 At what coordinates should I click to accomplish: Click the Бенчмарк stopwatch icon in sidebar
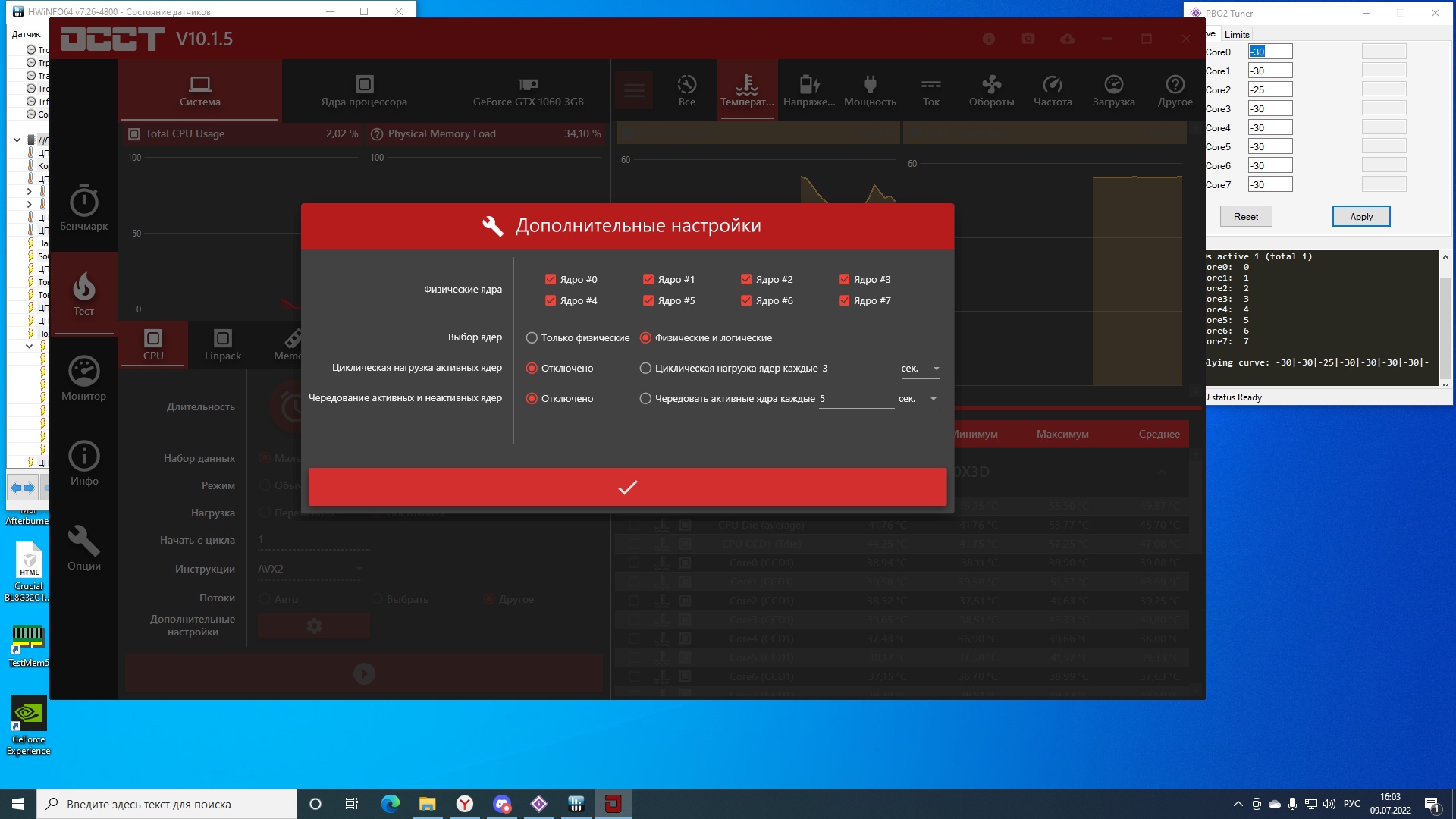tap(83, 201)
